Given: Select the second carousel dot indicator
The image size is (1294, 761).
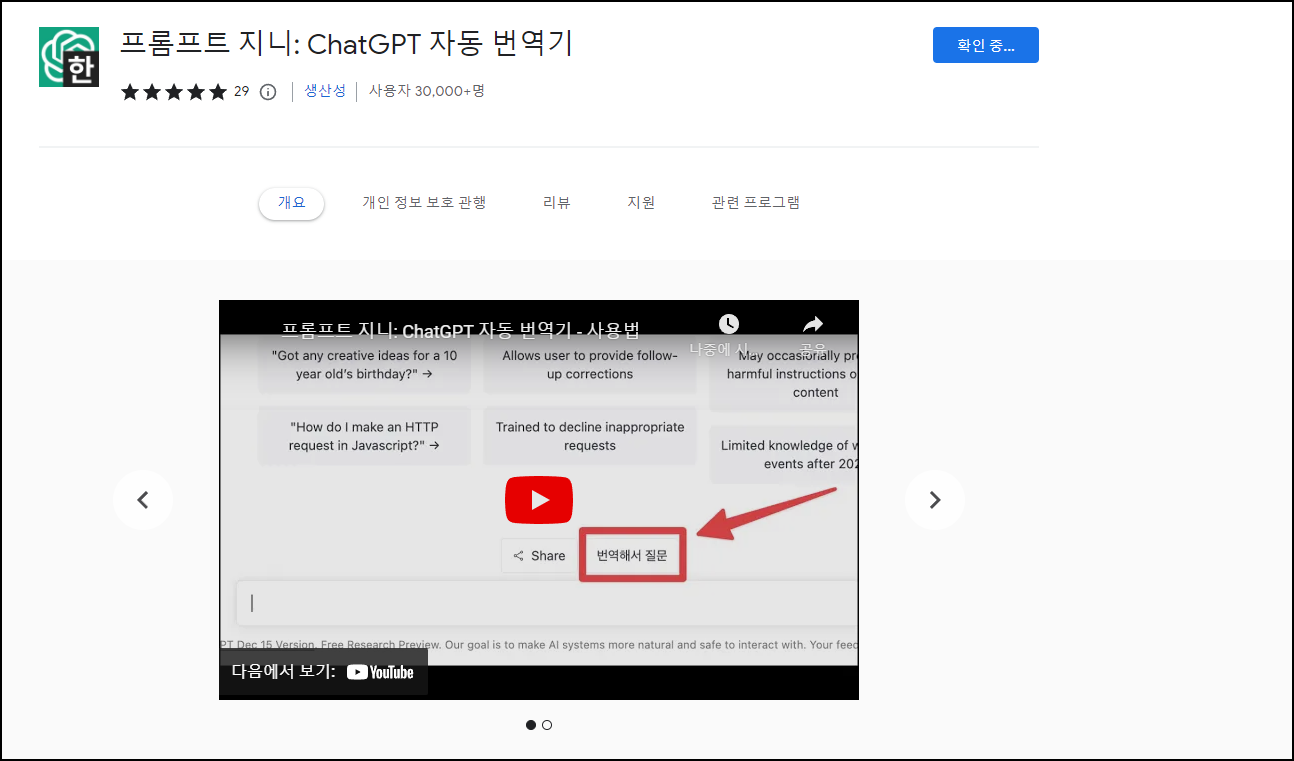Looking at the screenshot, I should 547,725.
